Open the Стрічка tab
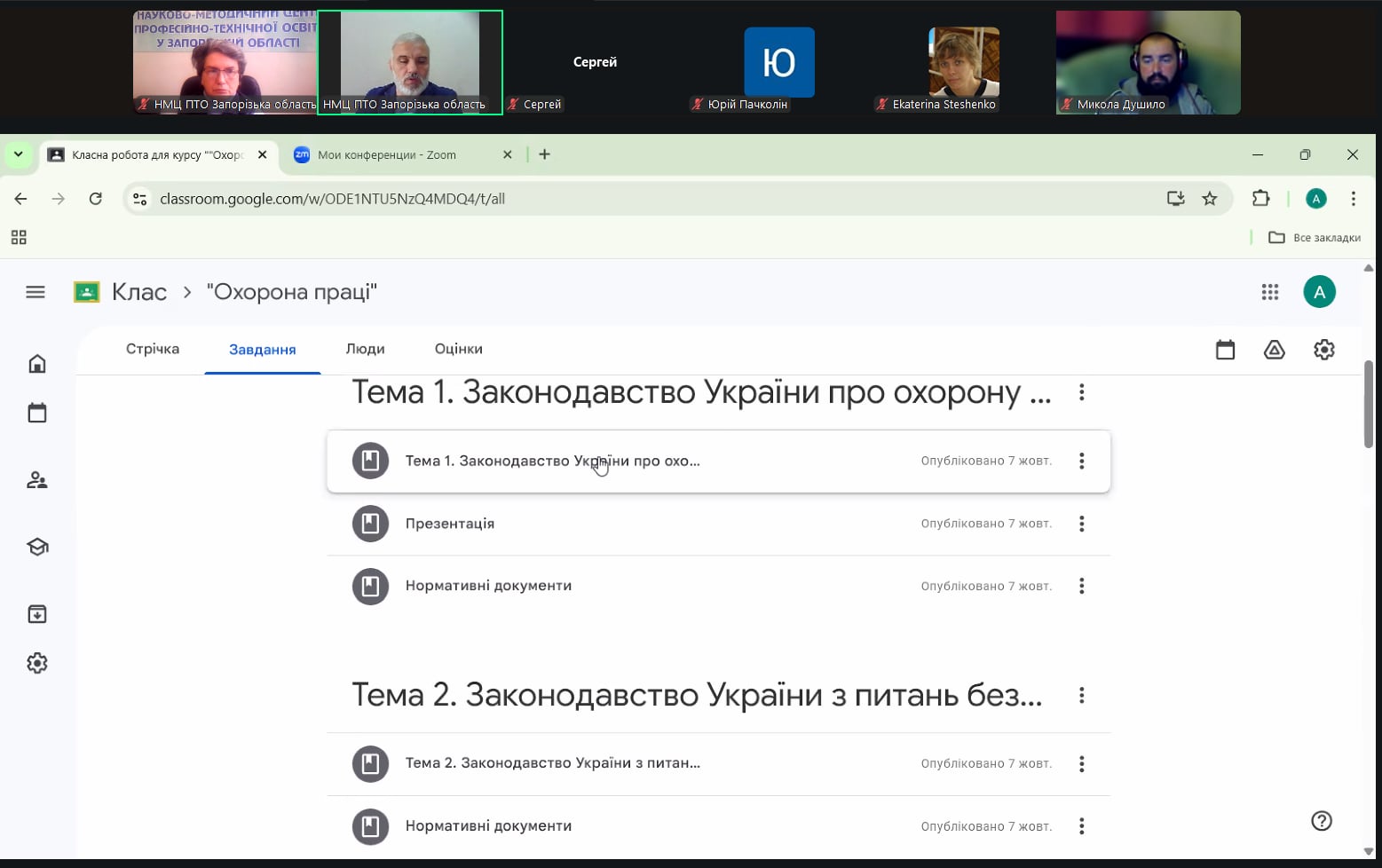This screenshot has width=1382, height=868. click(x=153, y=349)
